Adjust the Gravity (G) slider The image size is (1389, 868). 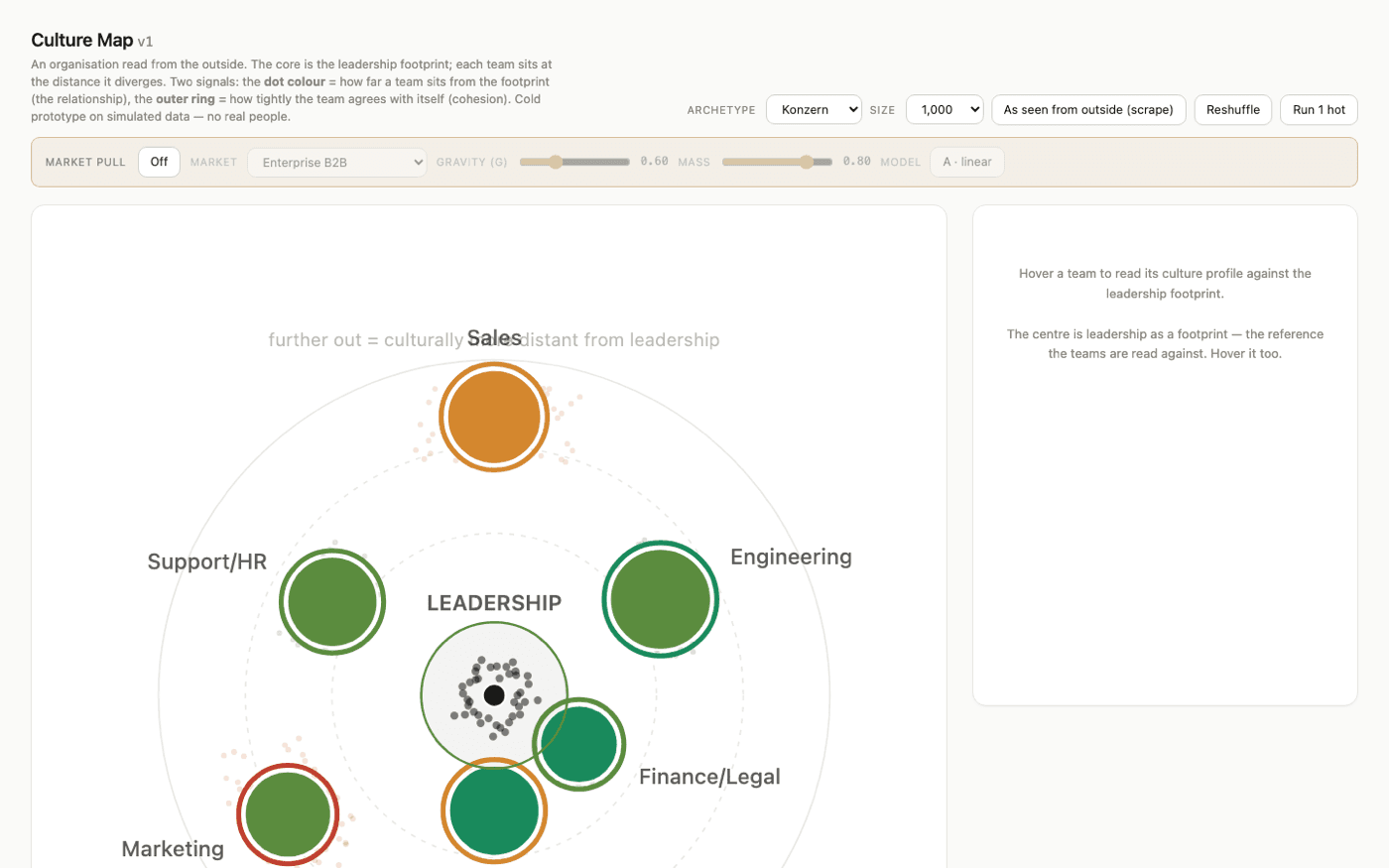pos(574,162)
